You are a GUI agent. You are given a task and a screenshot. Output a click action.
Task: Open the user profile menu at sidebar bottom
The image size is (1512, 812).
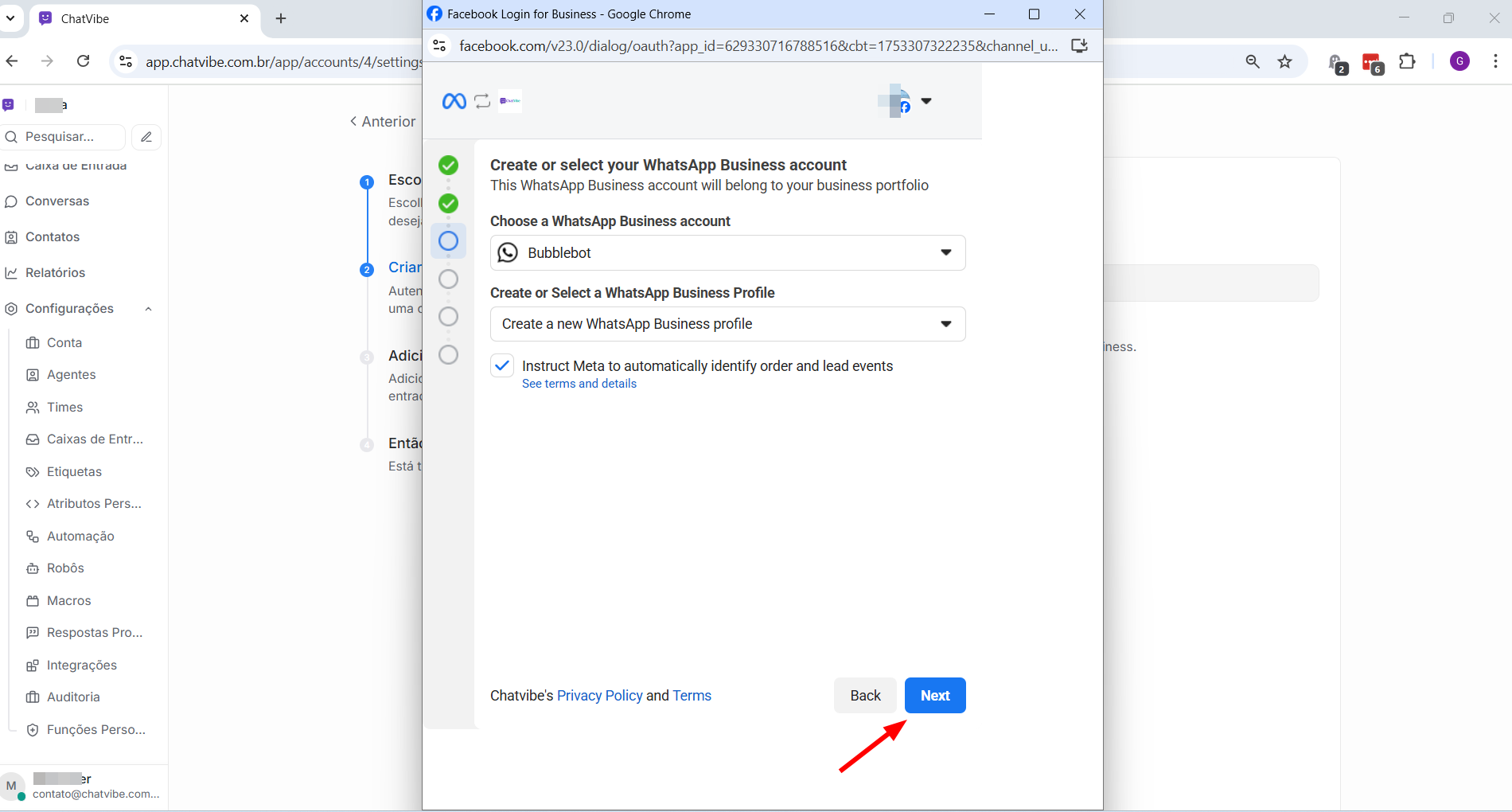84,786
